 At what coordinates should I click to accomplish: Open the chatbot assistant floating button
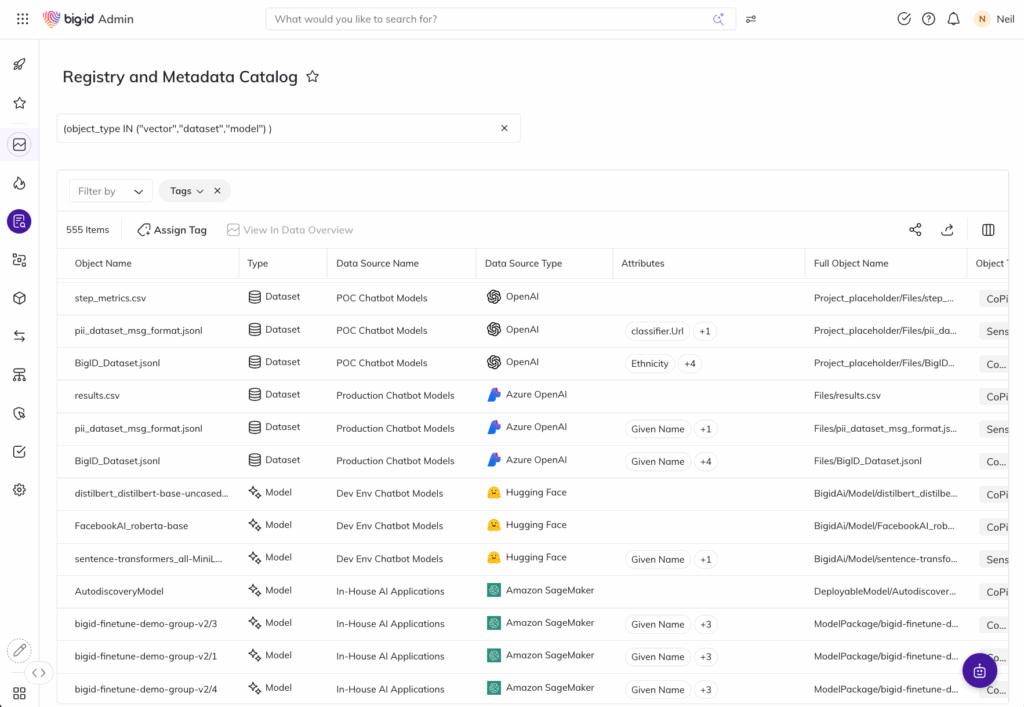click(x=979, y=670)
